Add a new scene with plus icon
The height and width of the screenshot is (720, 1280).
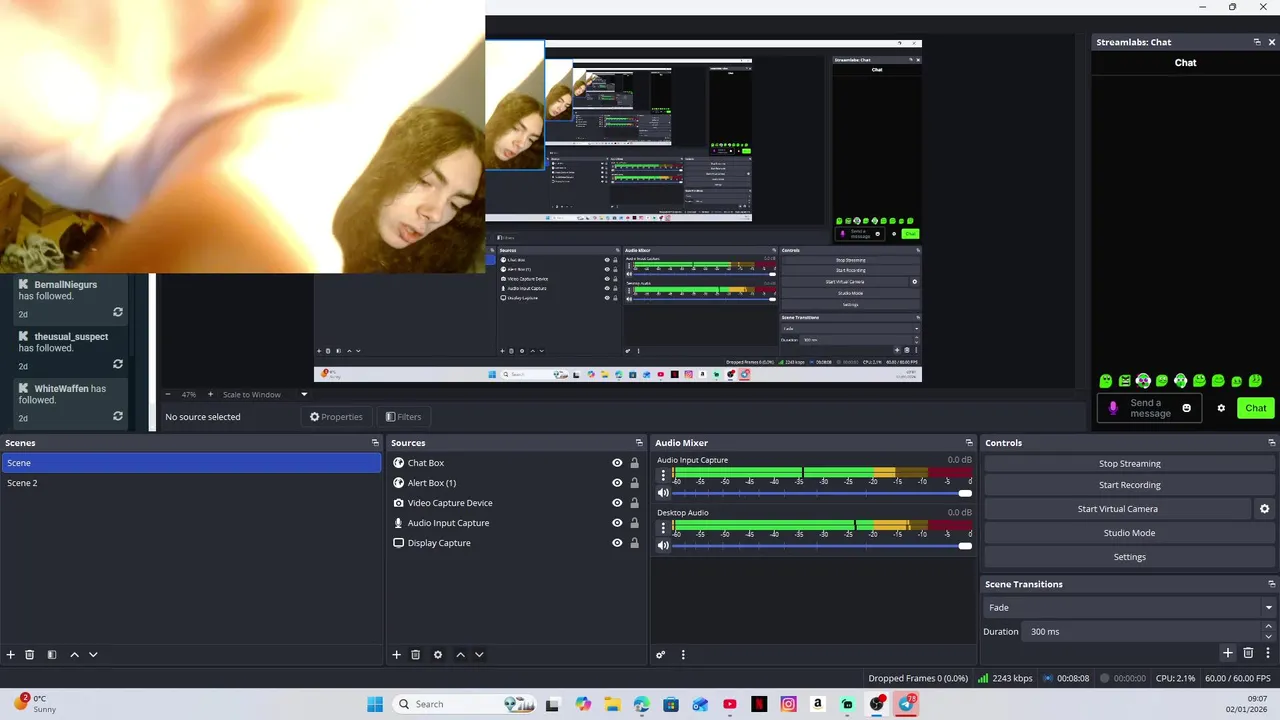tap(11, 655)
